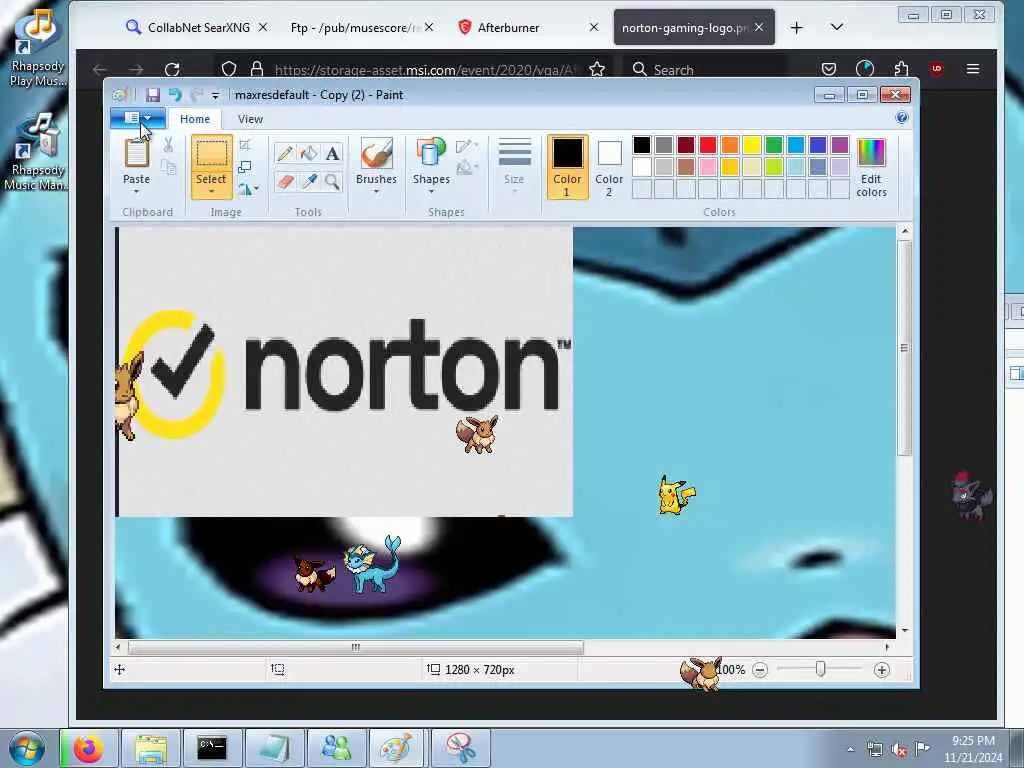
Task: Pick the yellow color swatch
Action: [752, 144]
